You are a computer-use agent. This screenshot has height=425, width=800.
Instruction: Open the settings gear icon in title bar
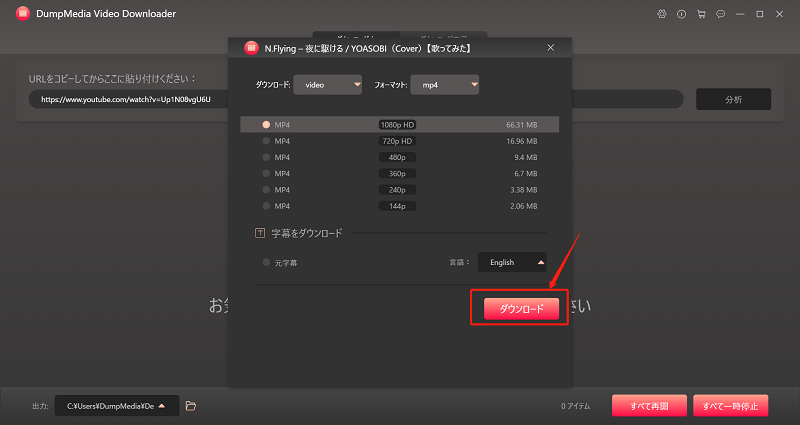662,14
